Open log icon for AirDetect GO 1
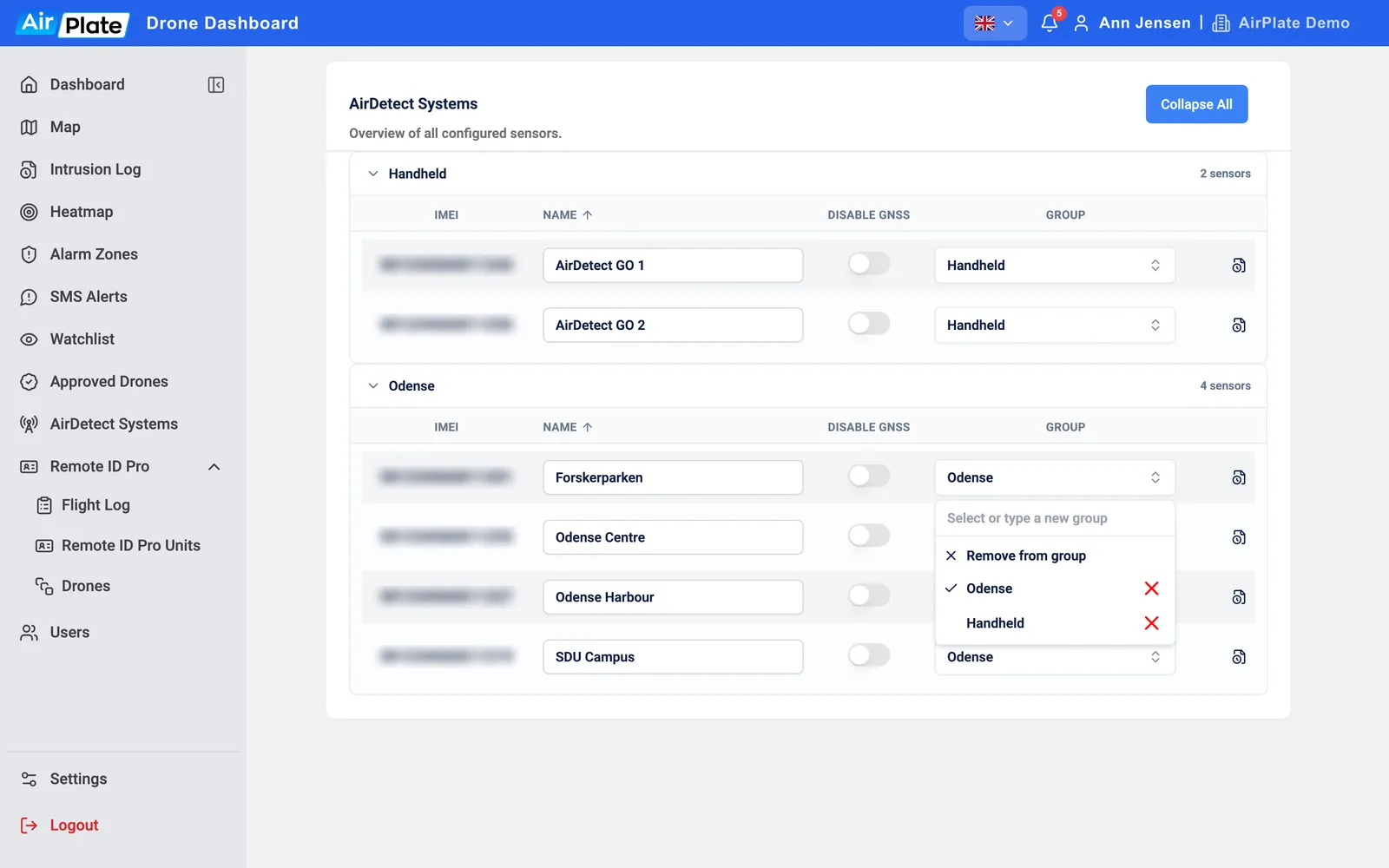 pyautogui.click(x=1239, y=266)
